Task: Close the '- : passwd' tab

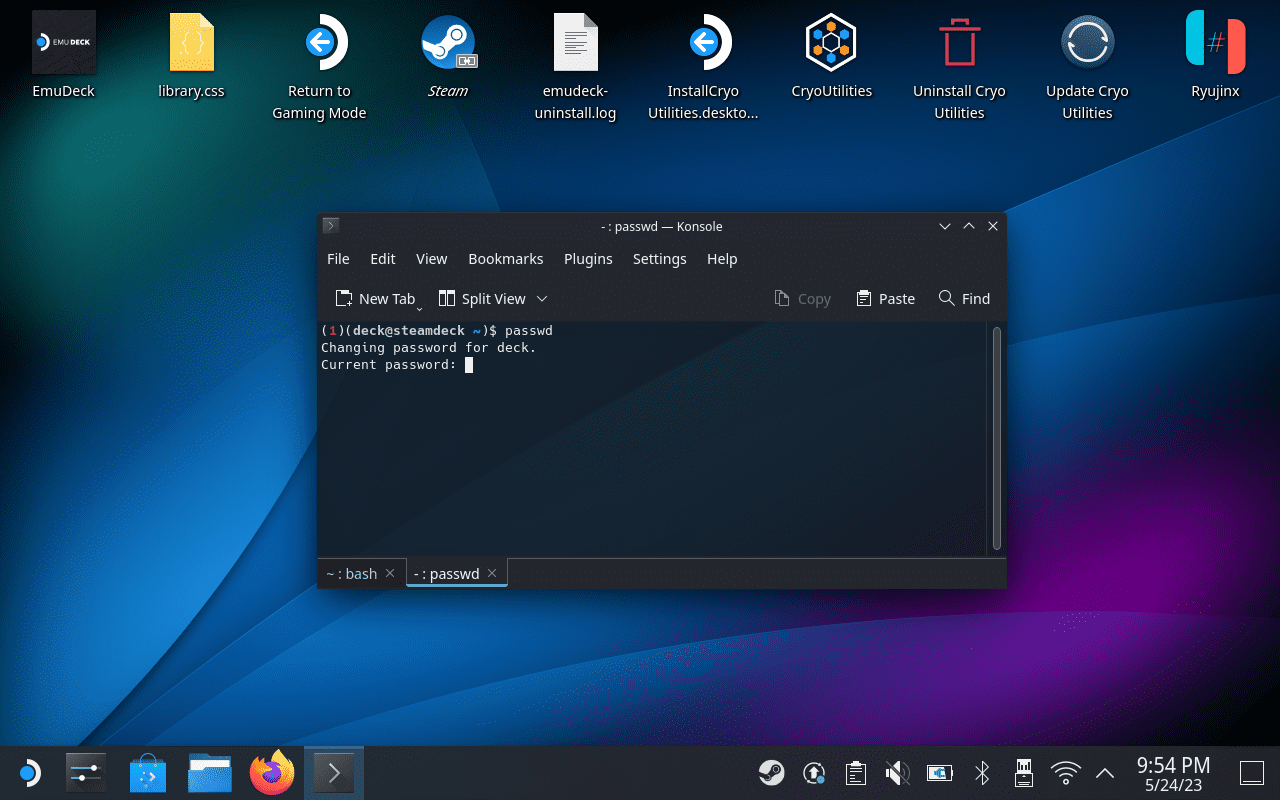Action: point(492,573)
